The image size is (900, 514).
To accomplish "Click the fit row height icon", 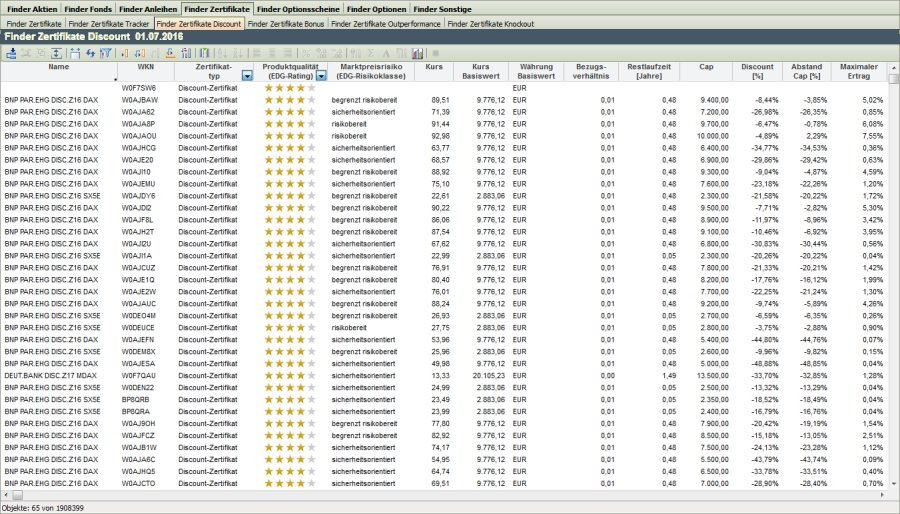I will point(57,52).
